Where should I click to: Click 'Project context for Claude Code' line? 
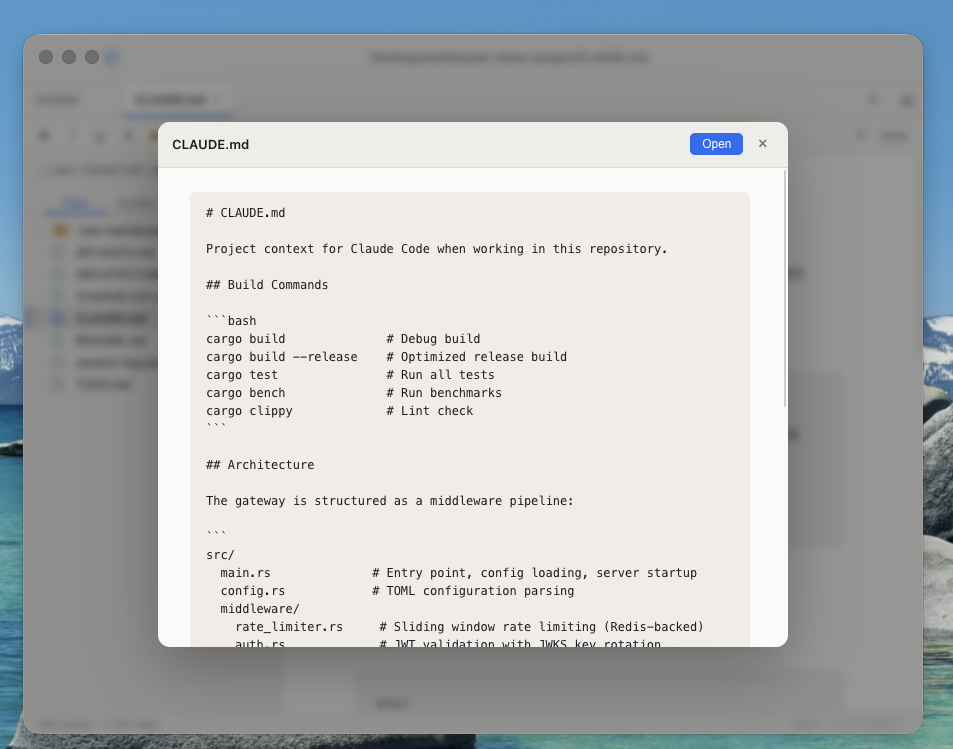point(436,249)
